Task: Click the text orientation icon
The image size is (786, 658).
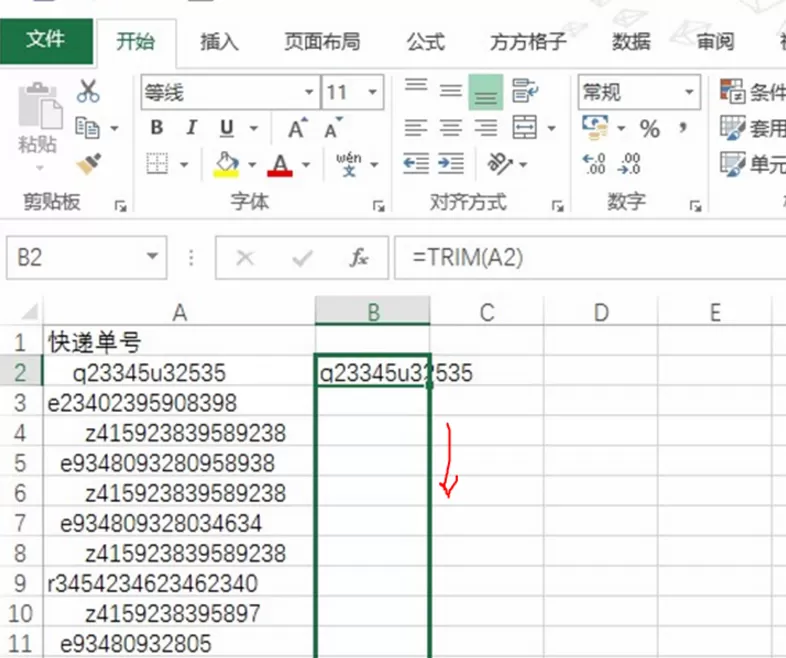Action: 499,164
